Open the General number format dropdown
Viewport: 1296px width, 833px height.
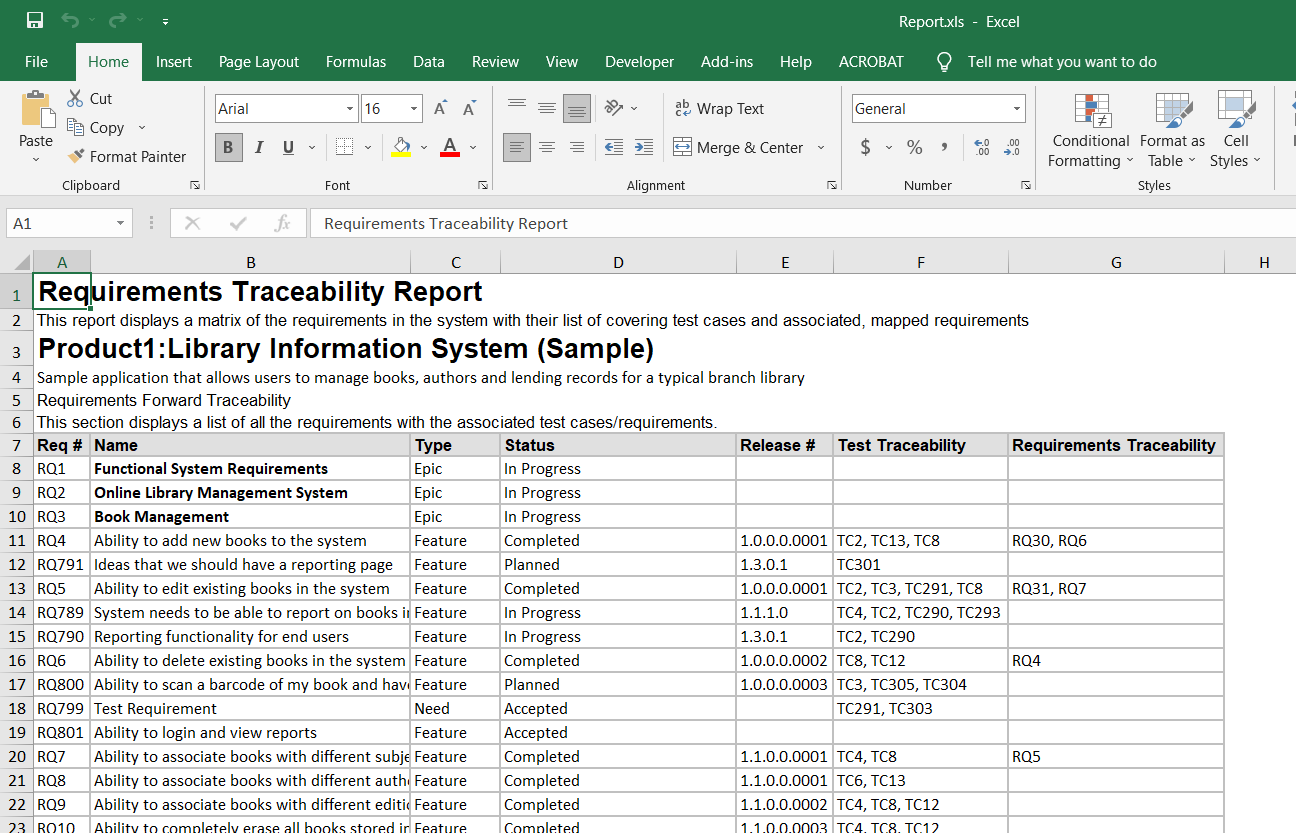(1017, 109)
